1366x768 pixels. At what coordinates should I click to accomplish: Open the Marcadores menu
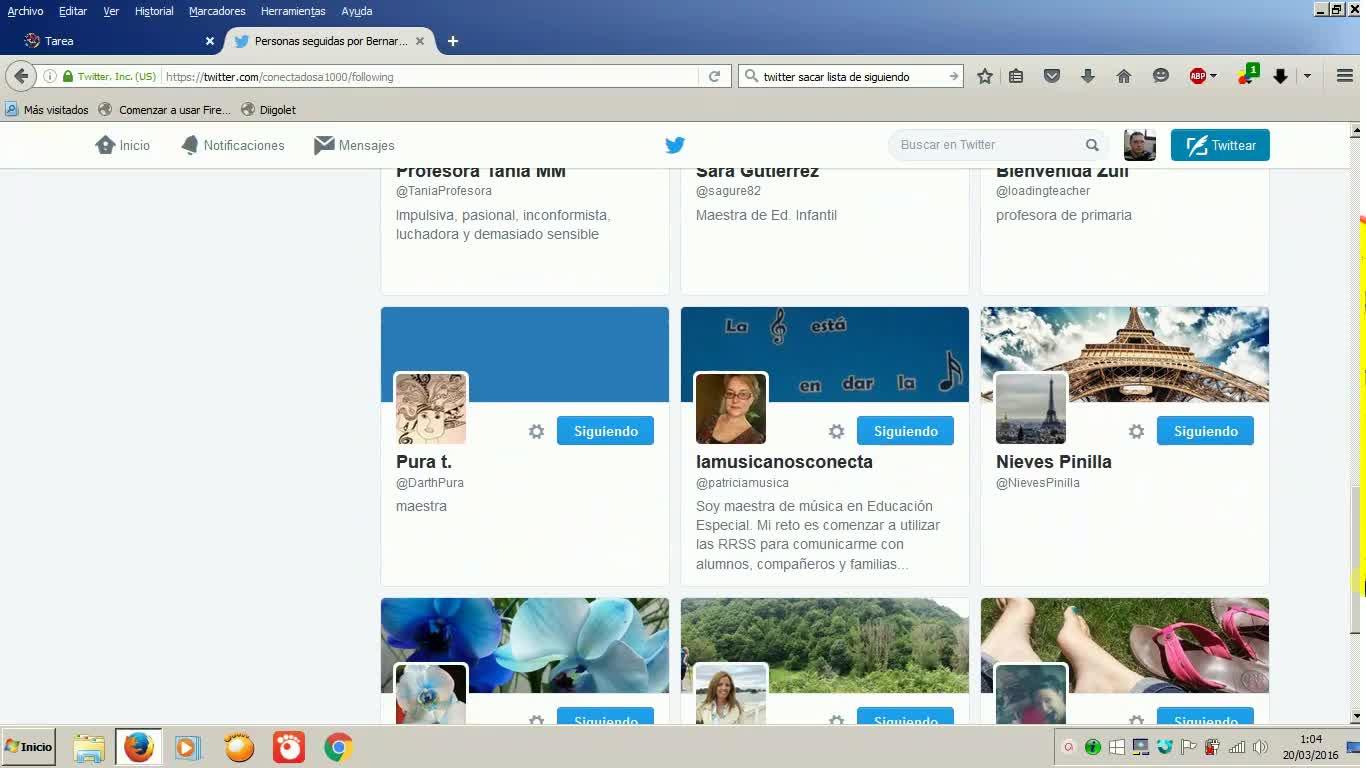(x=217, y=11)
